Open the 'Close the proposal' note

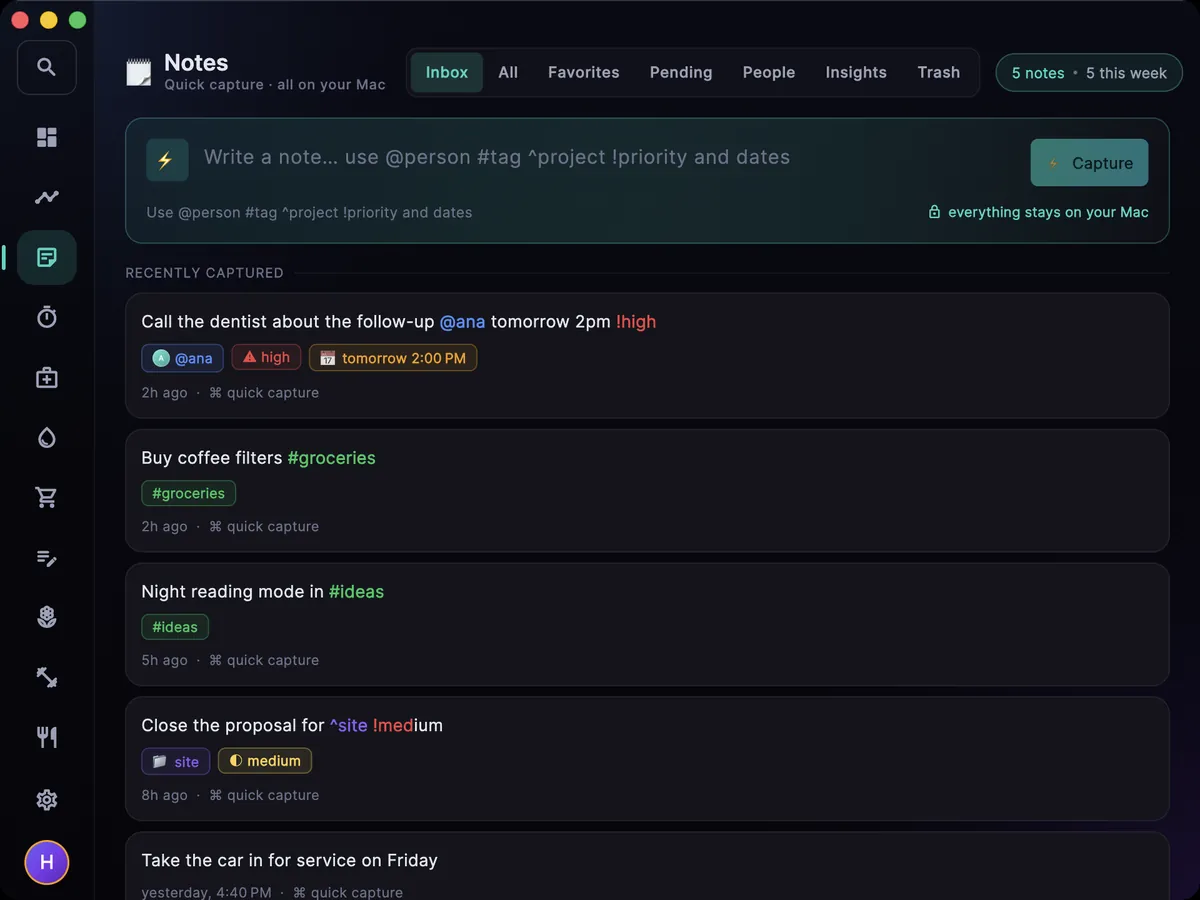point(647,758)
